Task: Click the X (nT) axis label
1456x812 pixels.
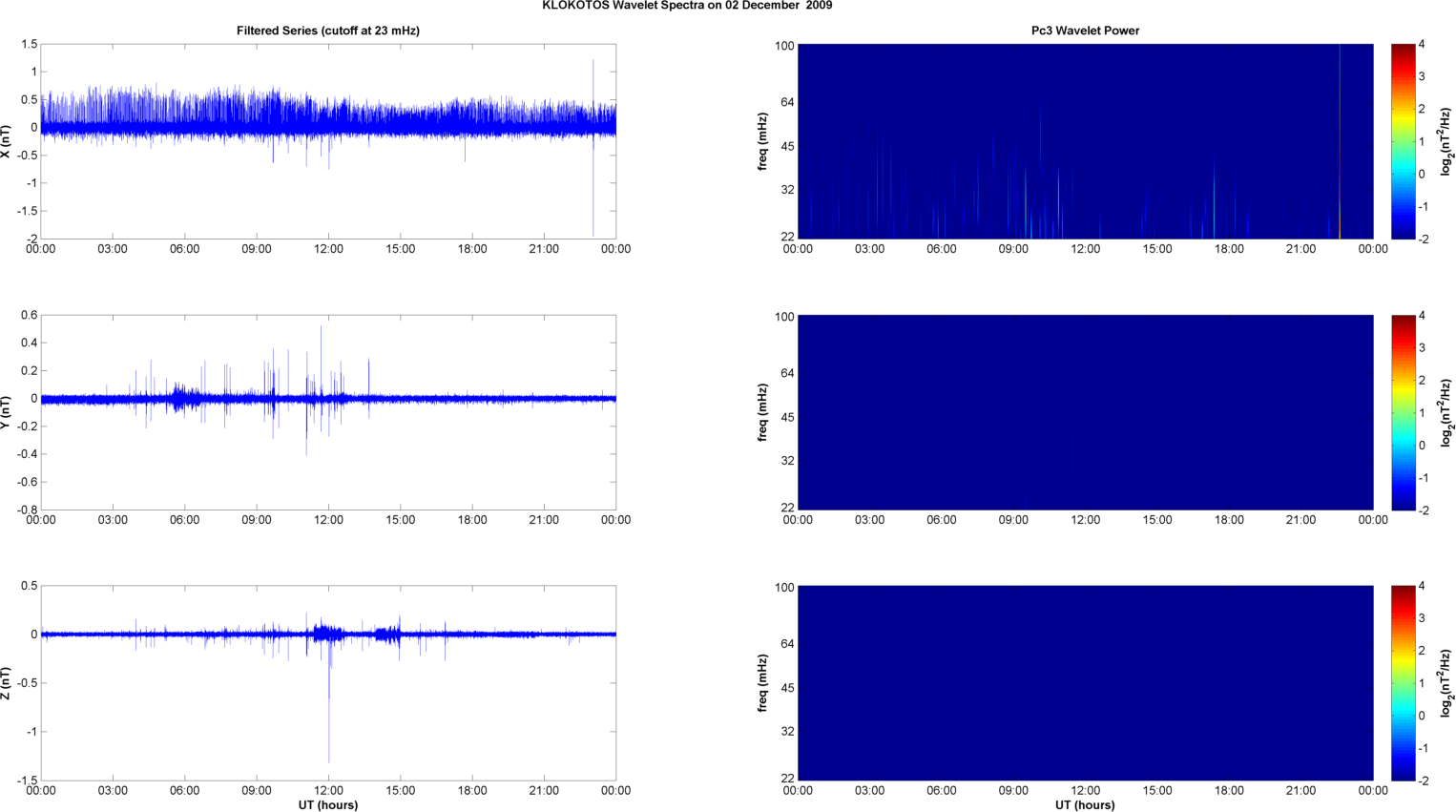Action: click(x=7, y=141)
